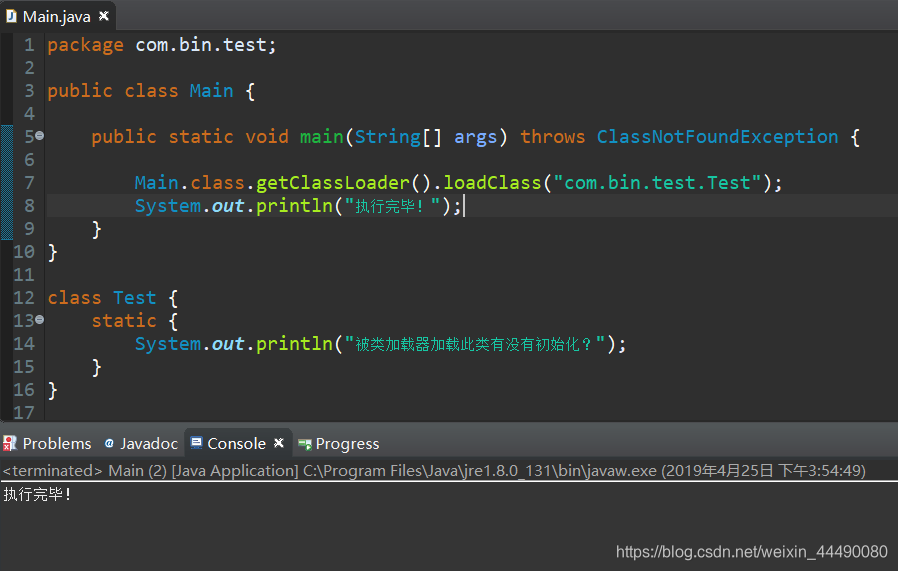Click the Progress view icon
This screenshot has width=898, height=571.
click(x=305, y=444)
